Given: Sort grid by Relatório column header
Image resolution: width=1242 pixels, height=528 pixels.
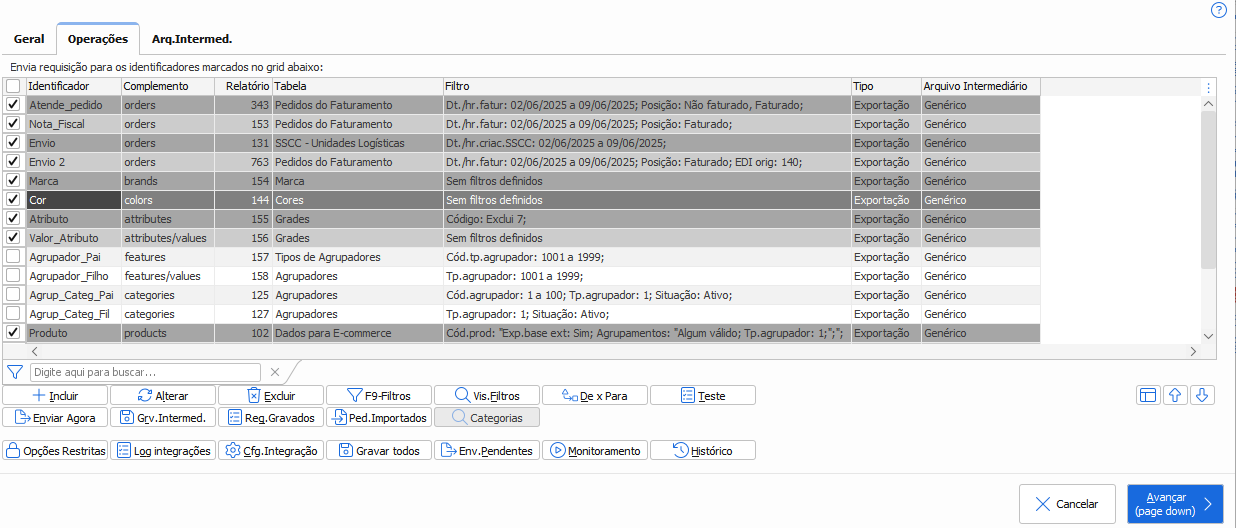Looking at the screenshot, I should tap(247, 87).
